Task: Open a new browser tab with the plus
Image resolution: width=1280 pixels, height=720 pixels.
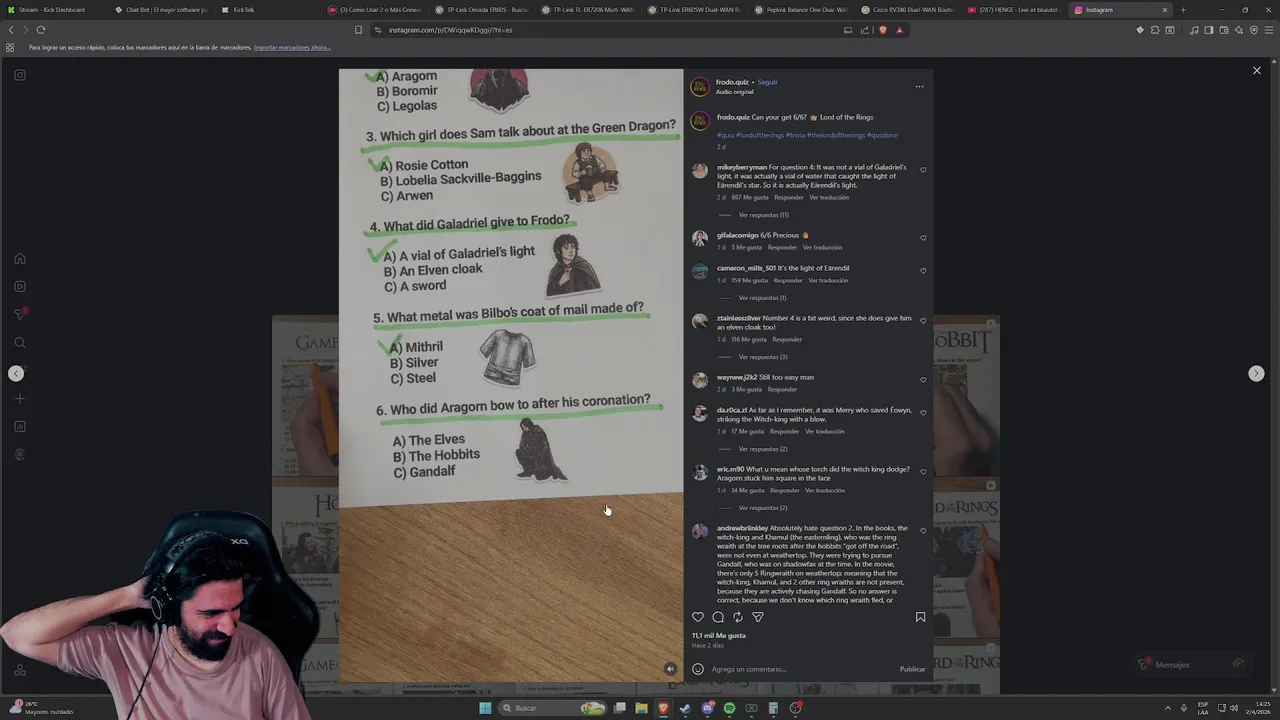Action: pyautogui.click(x=1183, y=10)
